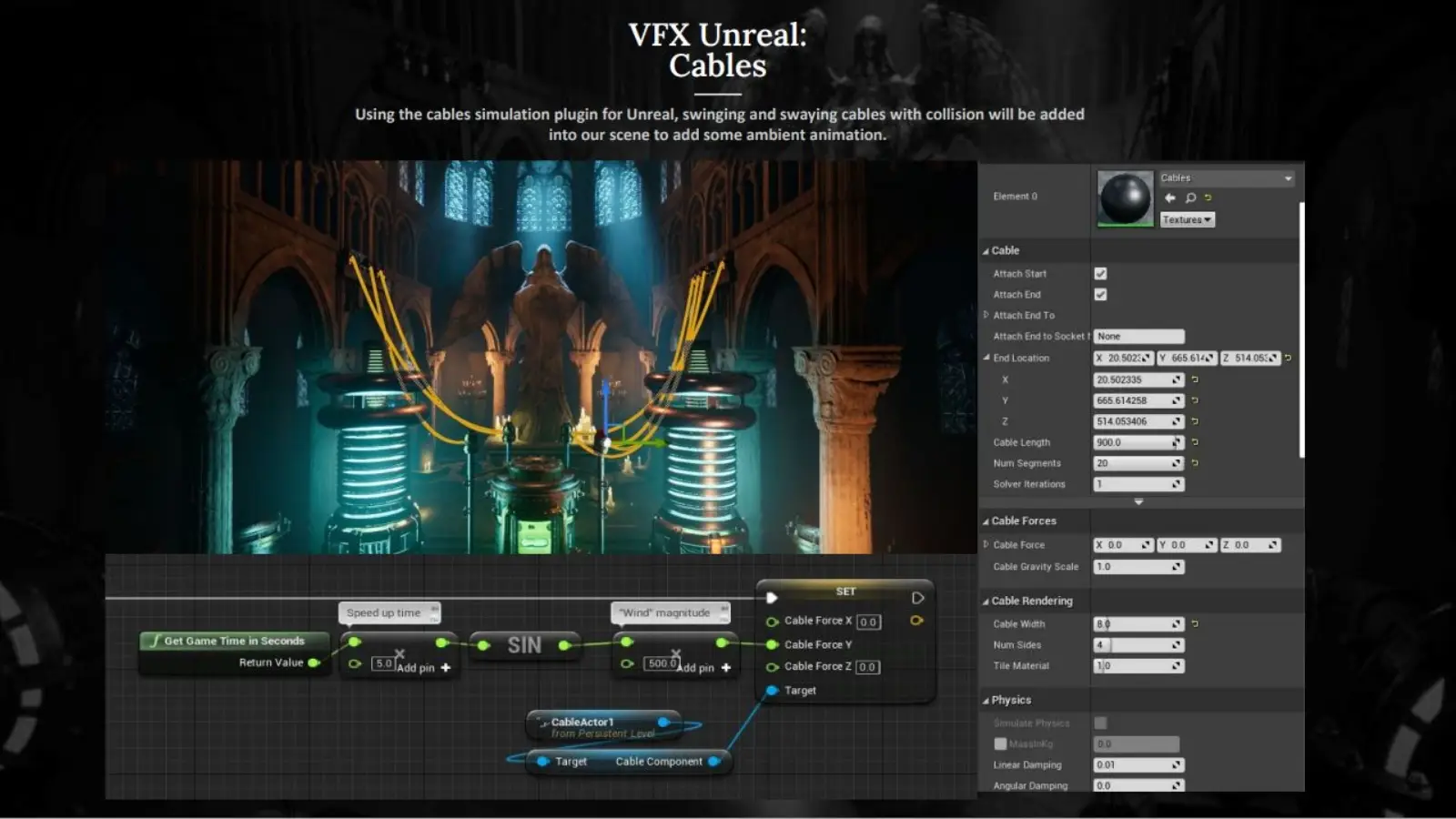Click the Return Value output pin

pos(313,662)
